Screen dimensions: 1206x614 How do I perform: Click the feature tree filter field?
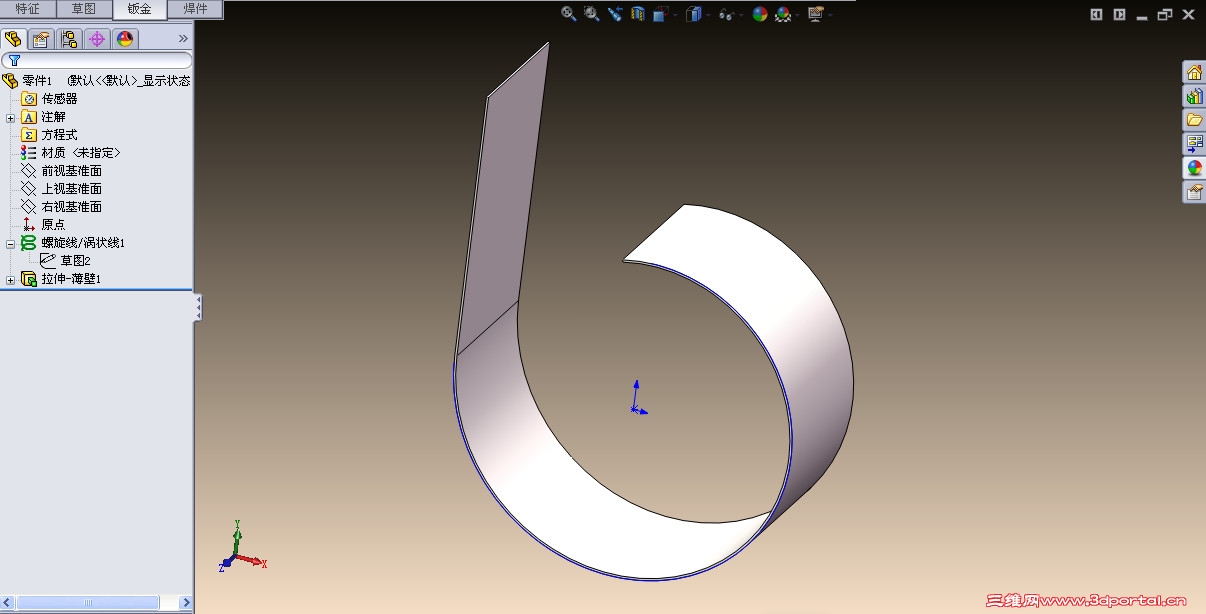(x=96, y=61)
